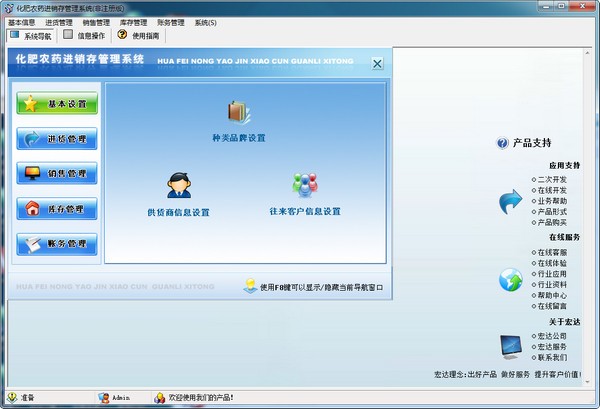The image size is (600, 409).
Task: Open 供货商信息设置 person icon
Action: coord(179,185)
